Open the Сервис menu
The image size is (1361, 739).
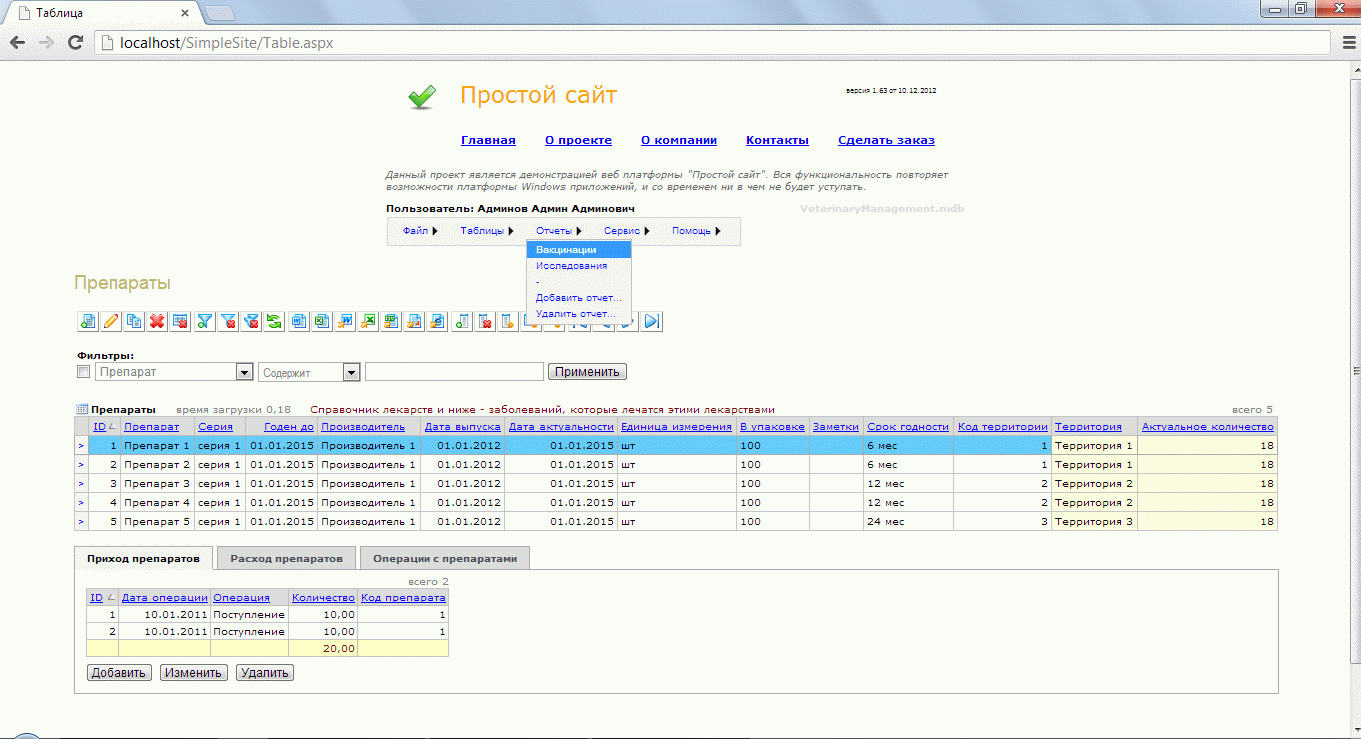point(627,231)
